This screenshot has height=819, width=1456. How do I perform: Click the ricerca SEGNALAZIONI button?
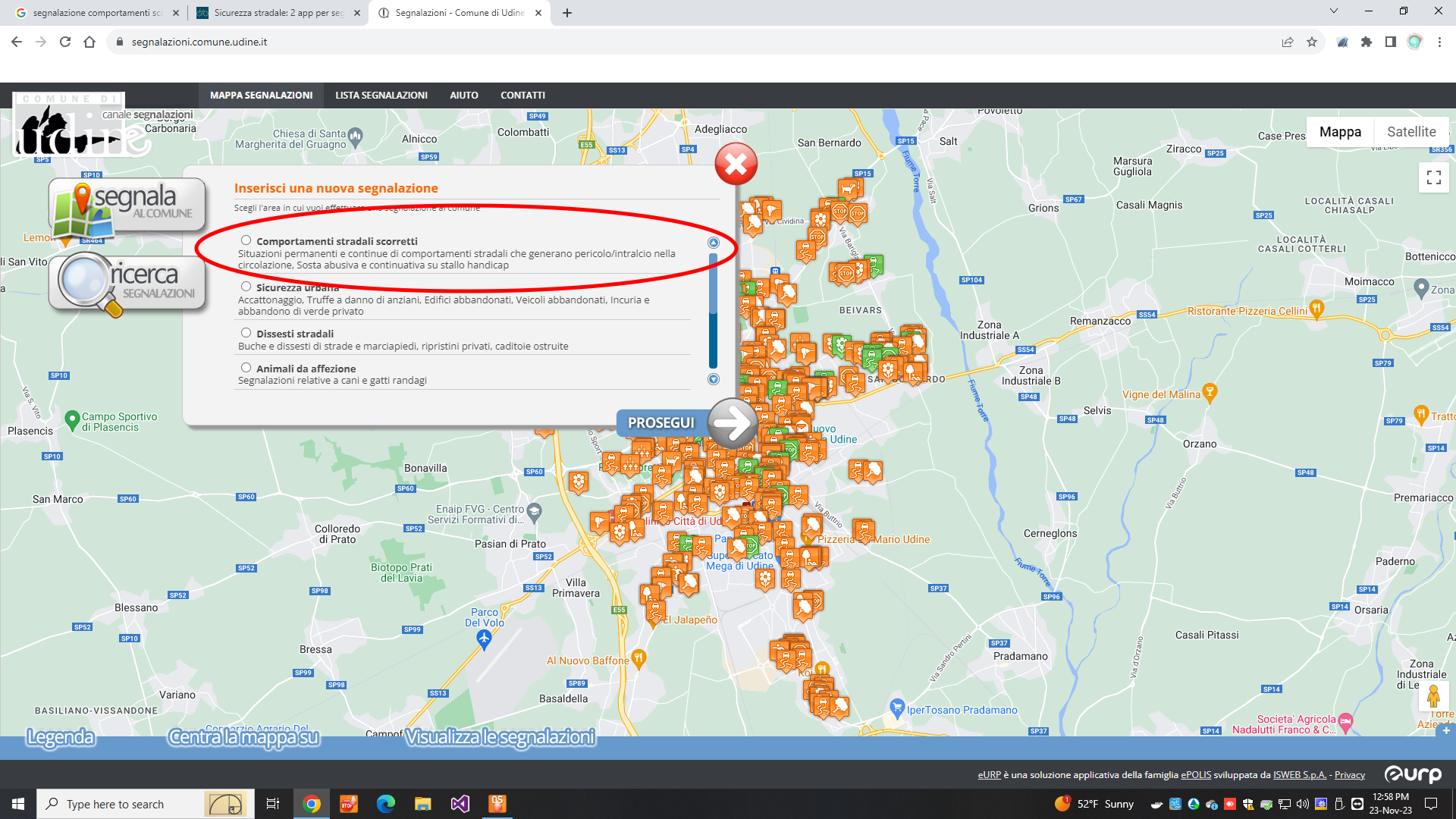[127, 284]
